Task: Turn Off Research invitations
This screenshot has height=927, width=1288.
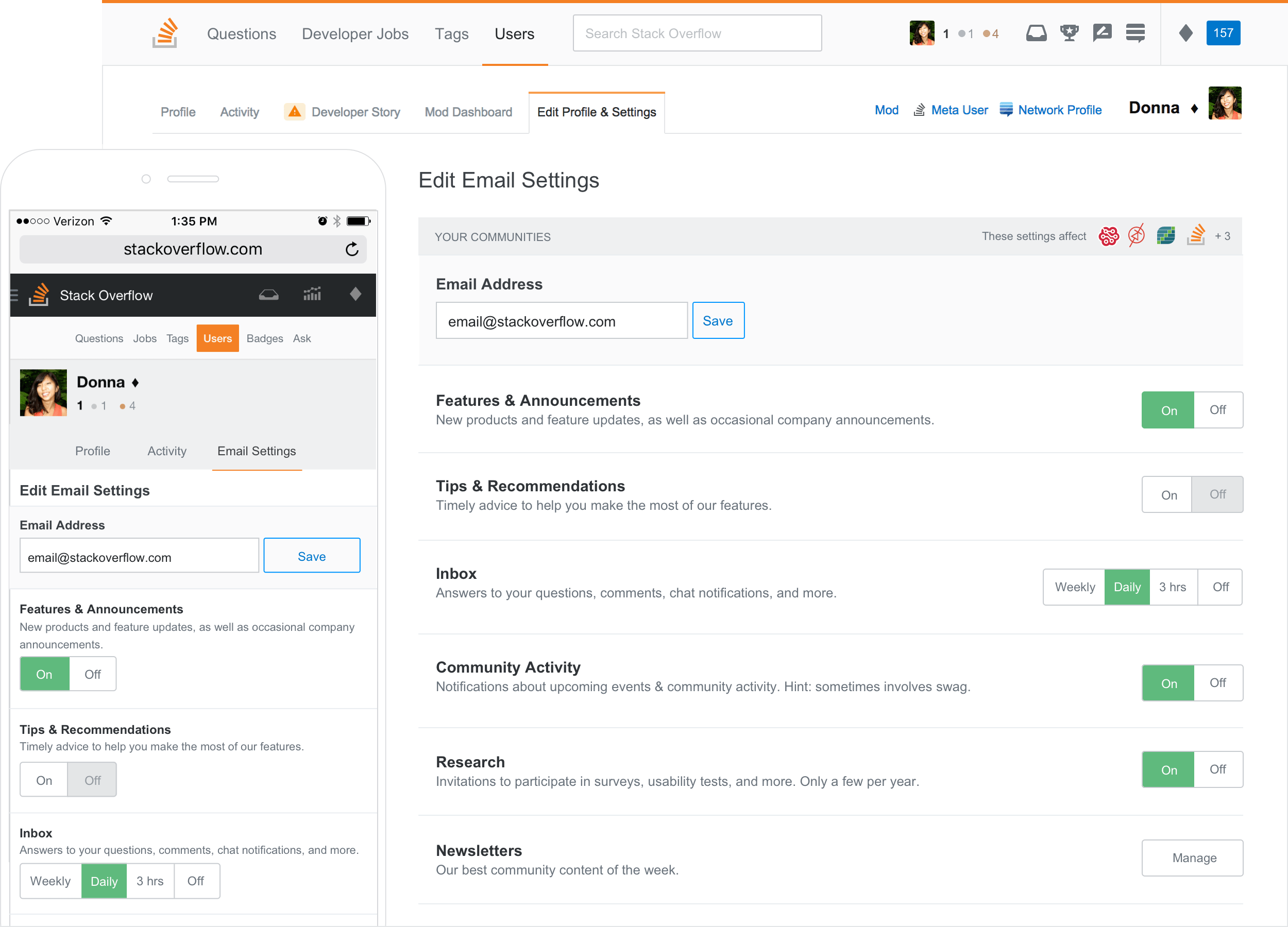Action: (1217, 769)
